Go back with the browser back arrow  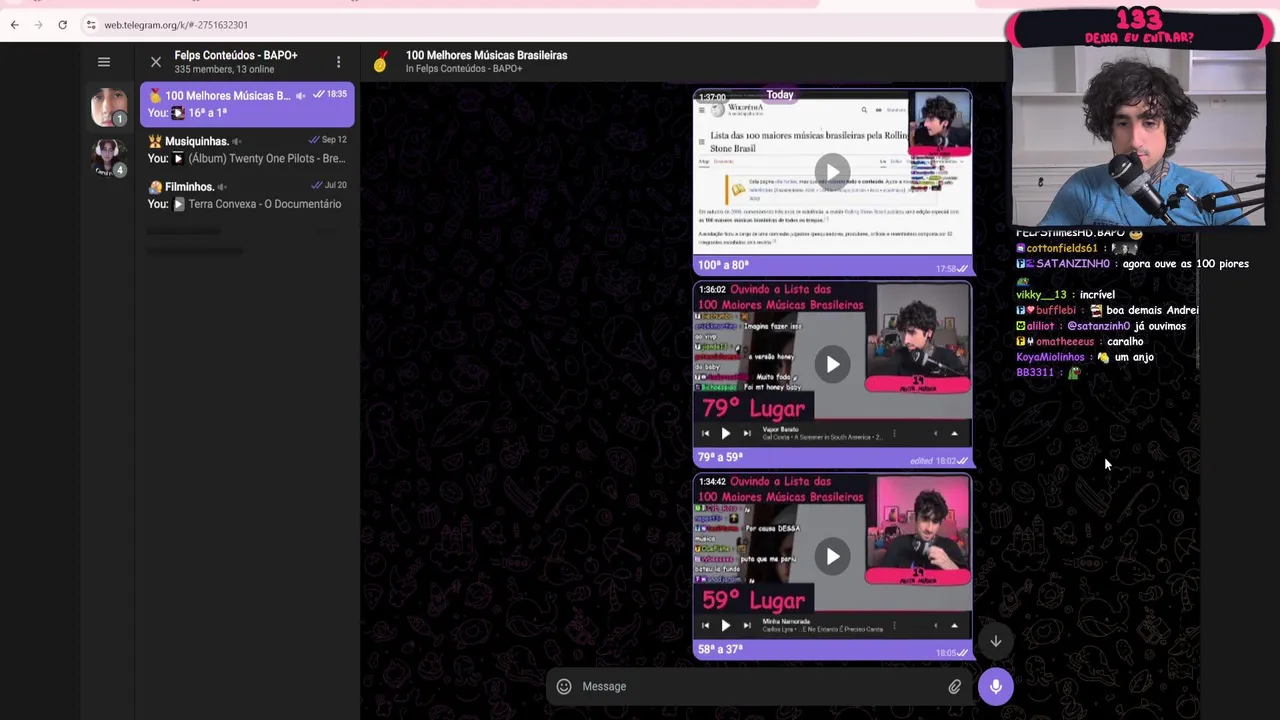click(15, 24)
